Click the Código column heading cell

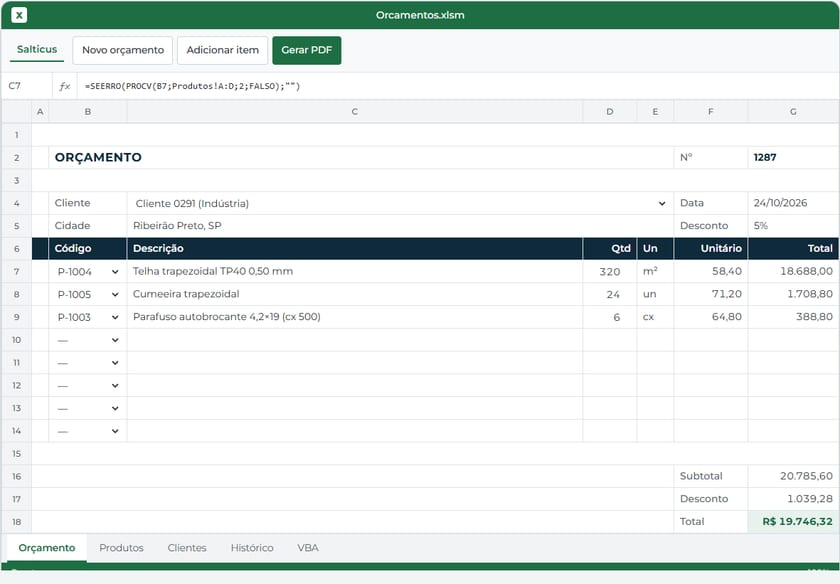coord(88,249)
